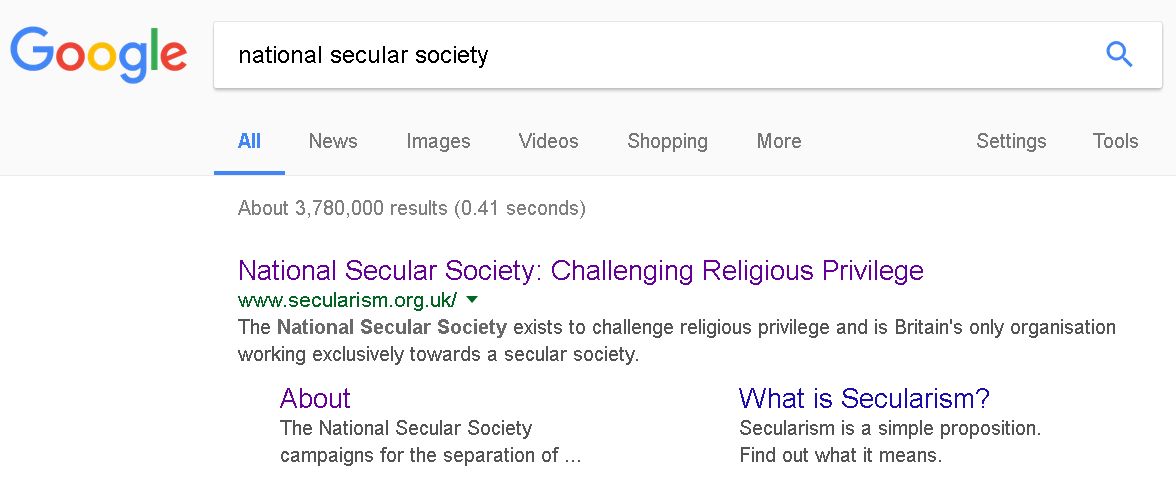This screenshot has height=479, width=1176.
Task: Open the Settings menu
Action: 1011,141
